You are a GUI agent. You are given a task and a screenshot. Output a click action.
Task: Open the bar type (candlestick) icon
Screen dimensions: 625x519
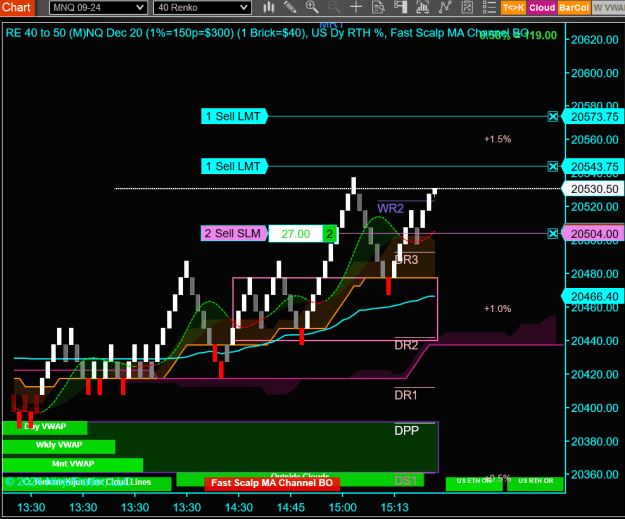[269, 7]
